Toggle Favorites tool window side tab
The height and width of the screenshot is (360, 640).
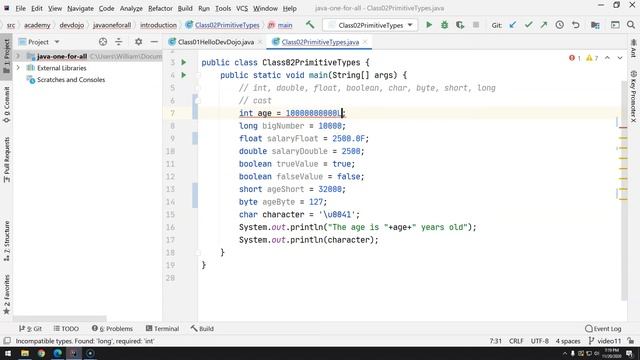coord(7,294)
